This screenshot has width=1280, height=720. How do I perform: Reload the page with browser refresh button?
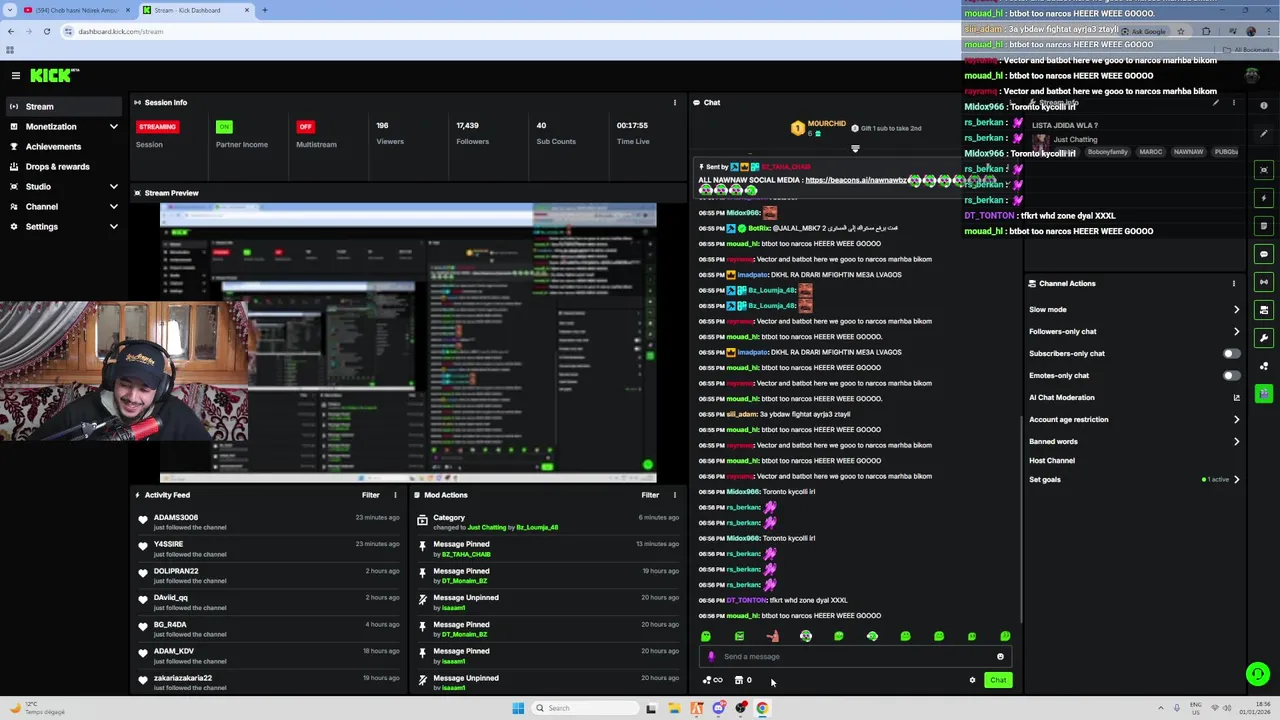(46, 31)
